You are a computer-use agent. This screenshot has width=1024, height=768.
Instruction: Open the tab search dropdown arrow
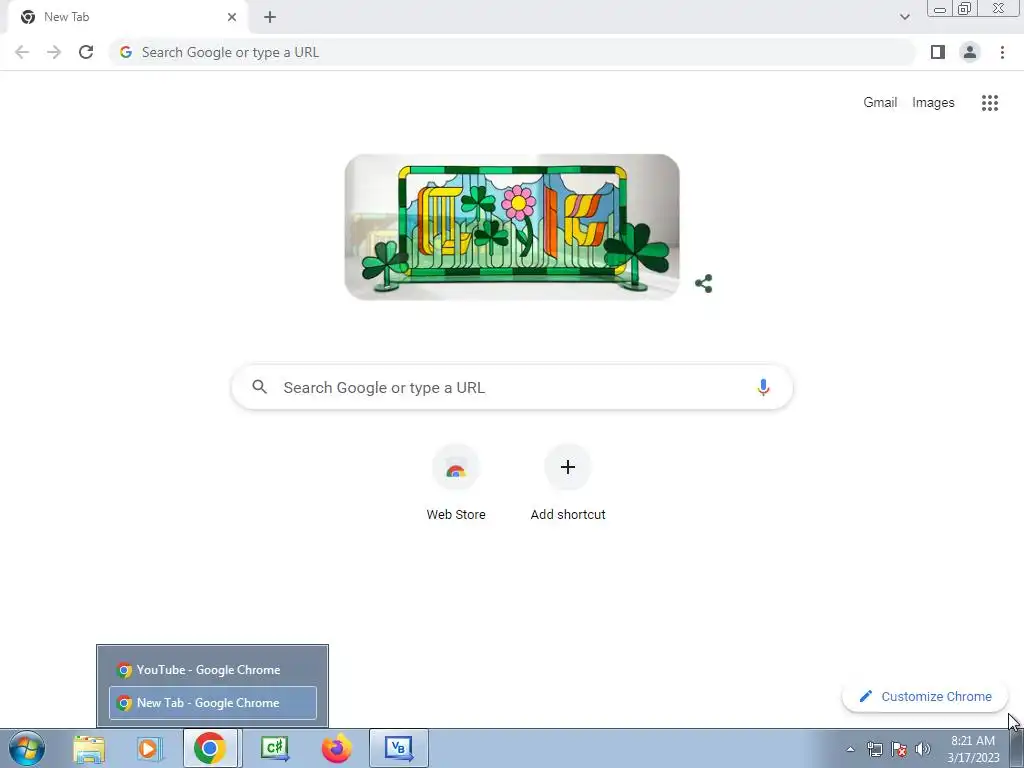pyautogui.click(x=904, y=17)
